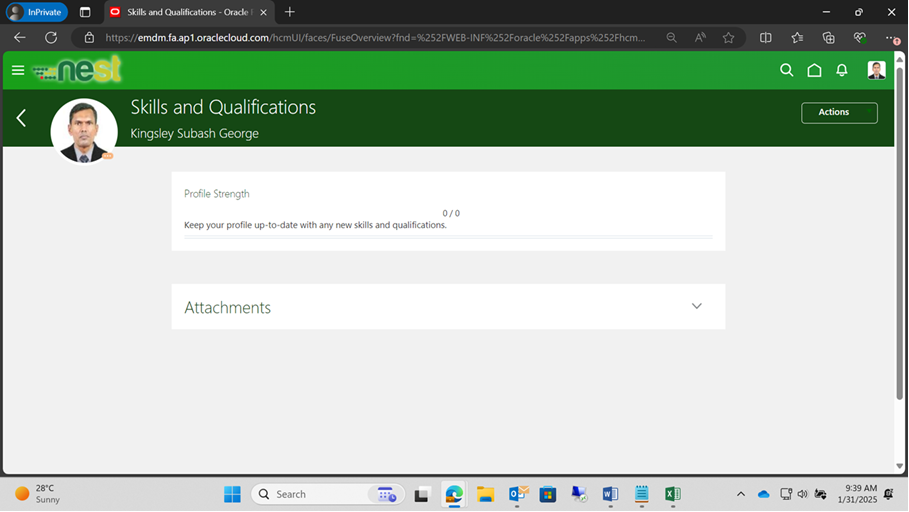Image resolution: width=909 pixels, height=512 pixels.
Task: Open File Explorer on taskbar
Action: click(x=485, y=494)
